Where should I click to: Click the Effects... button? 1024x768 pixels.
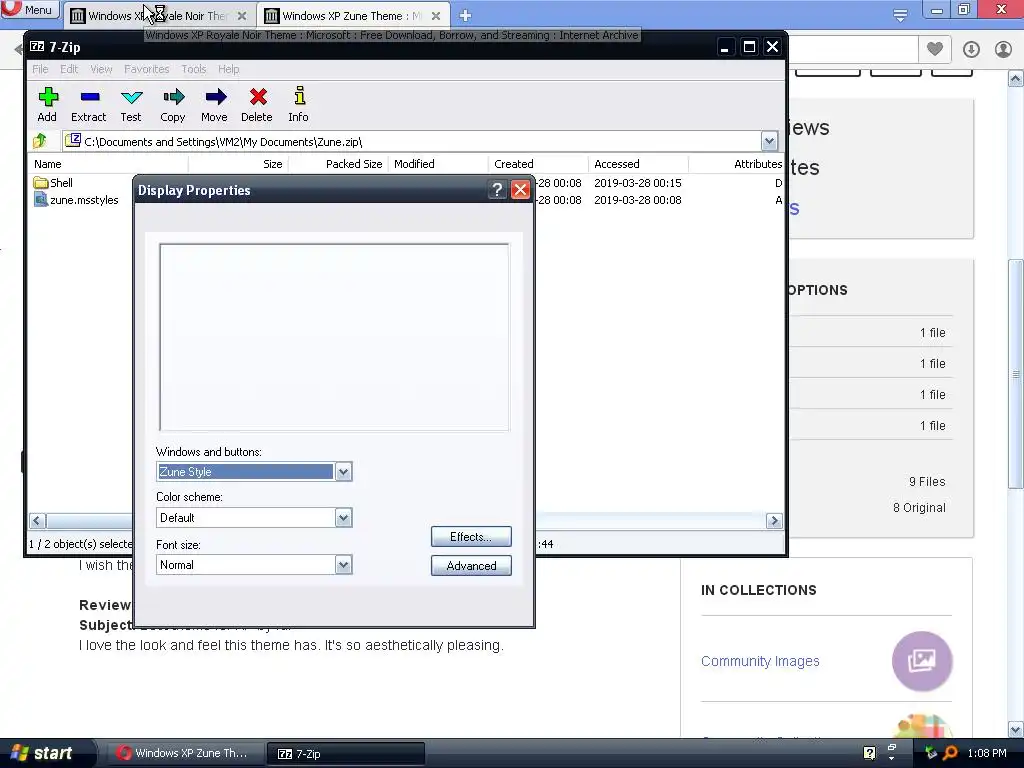click(x=471, y=537)
